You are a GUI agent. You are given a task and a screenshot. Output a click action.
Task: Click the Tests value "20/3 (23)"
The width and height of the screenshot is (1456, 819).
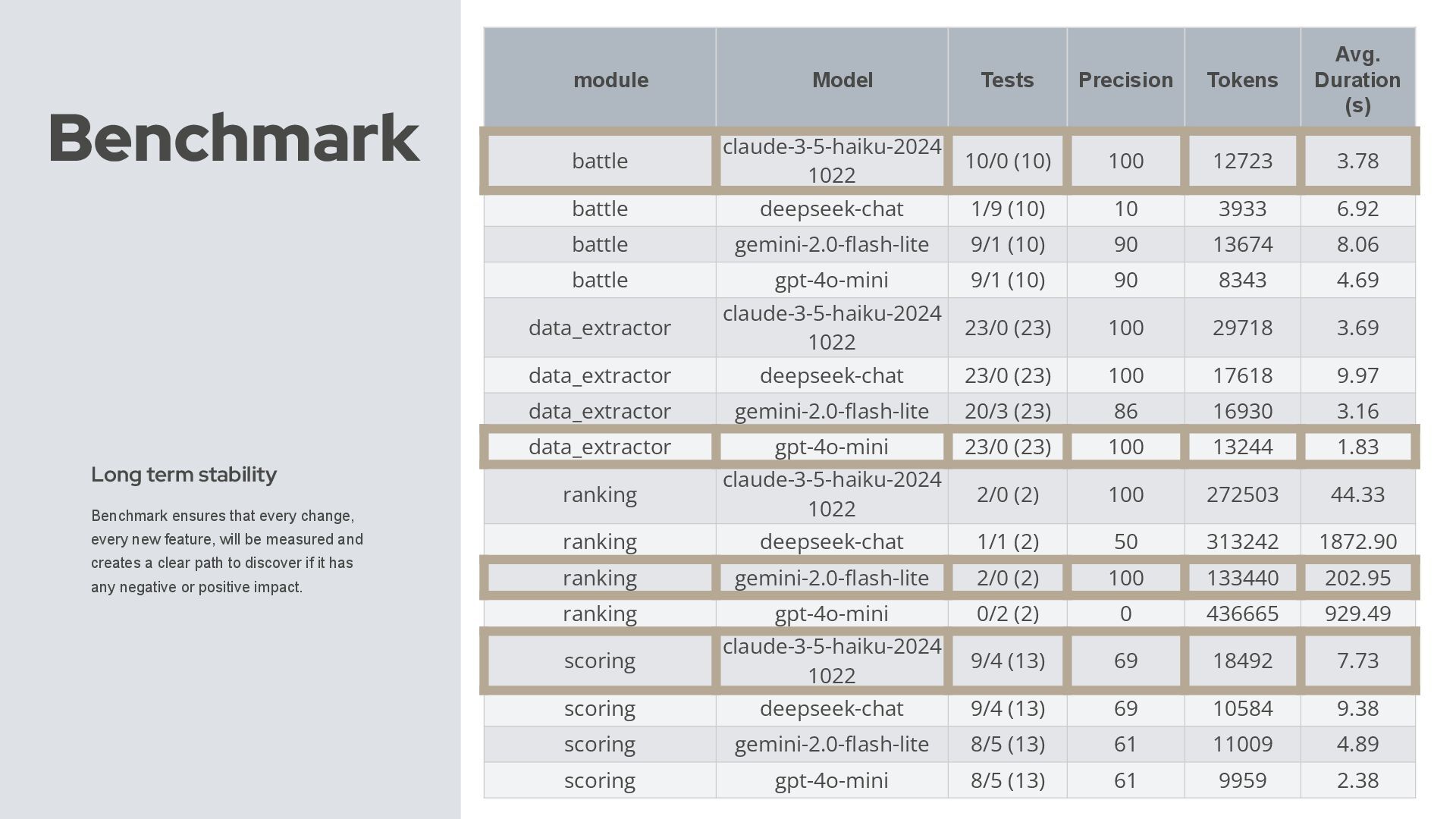coord(1008,411)
